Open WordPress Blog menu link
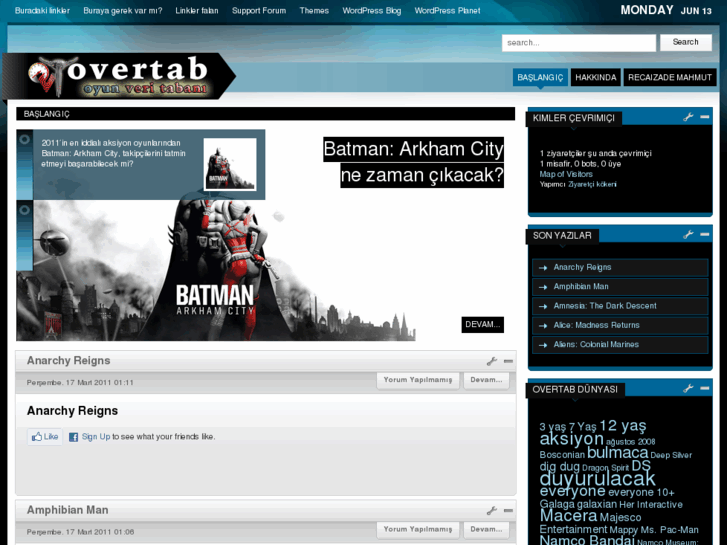Screen dimensions: 727x545 (x=371, y=11)
